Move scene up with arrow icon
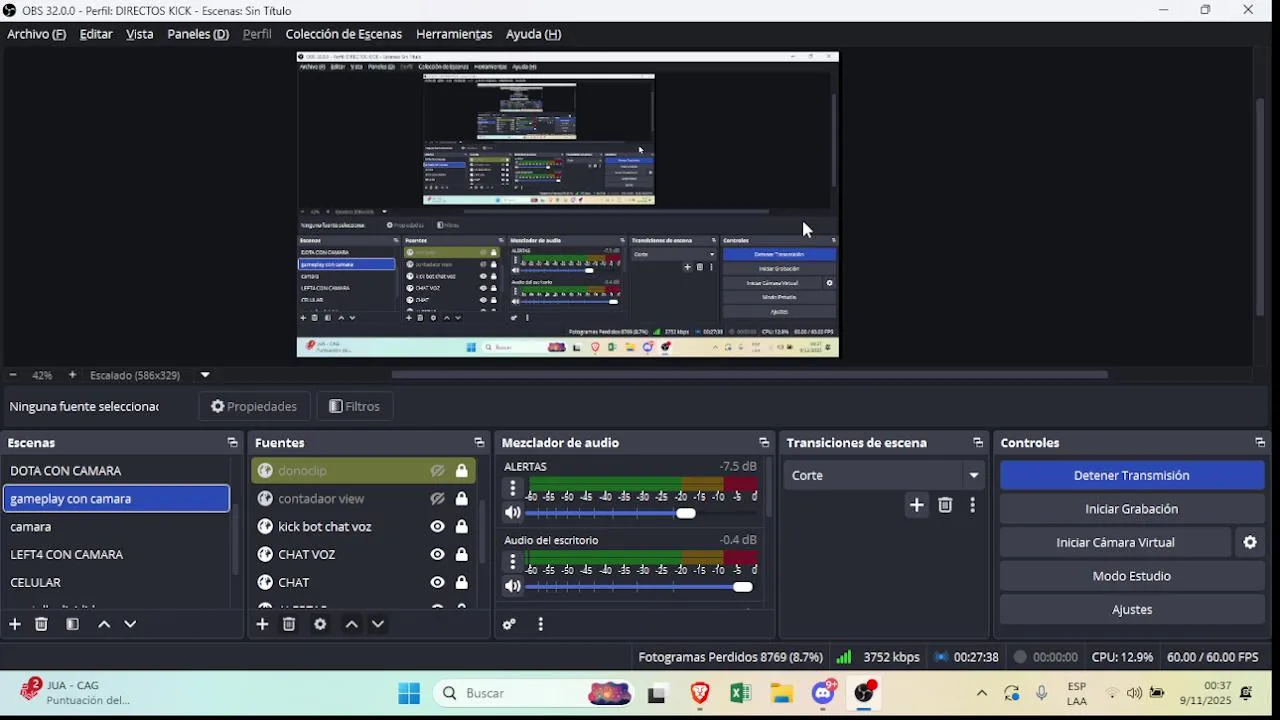 coord(104,624)
